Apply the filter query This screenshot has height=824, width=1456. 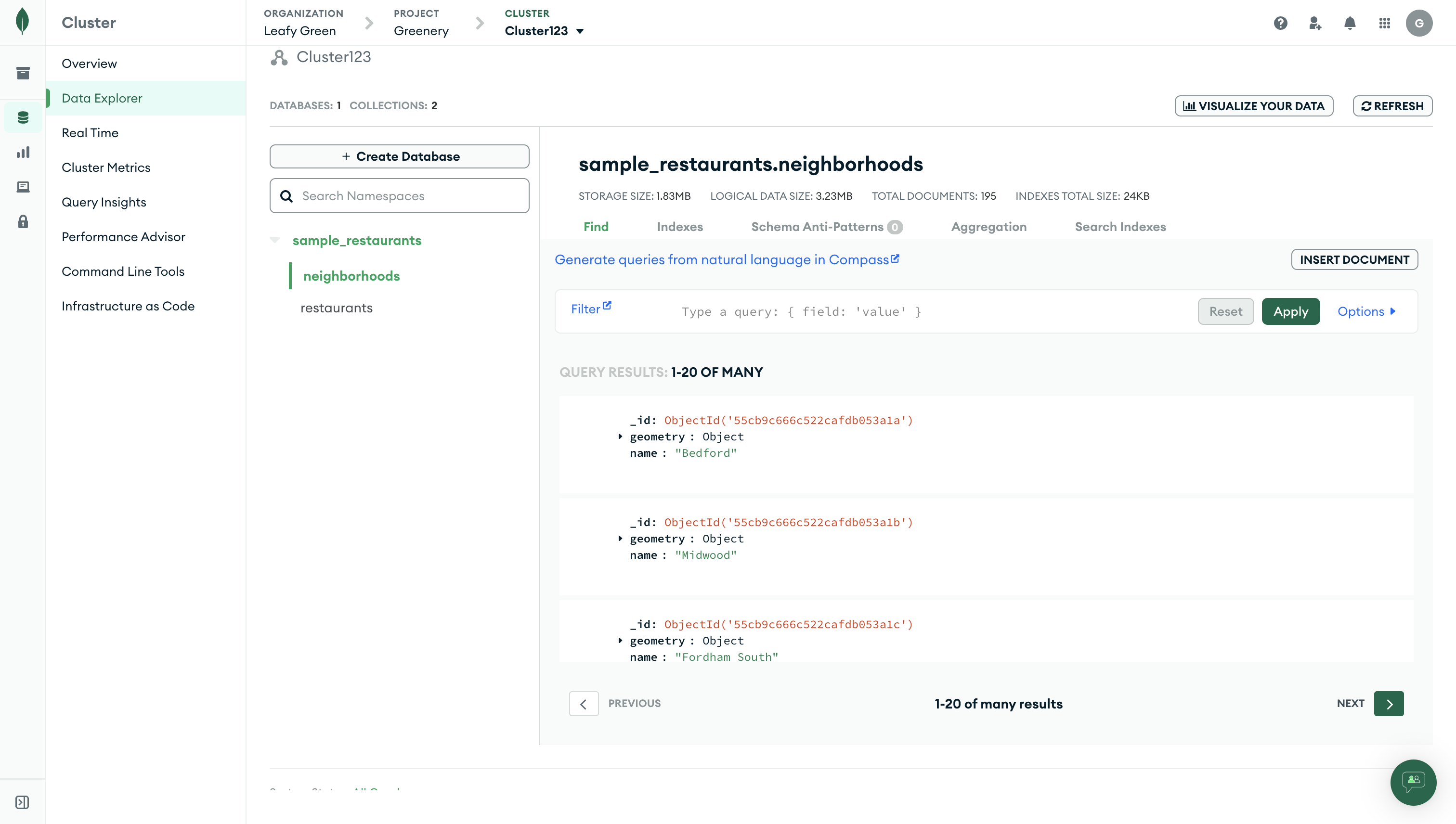click(1291, 311)
